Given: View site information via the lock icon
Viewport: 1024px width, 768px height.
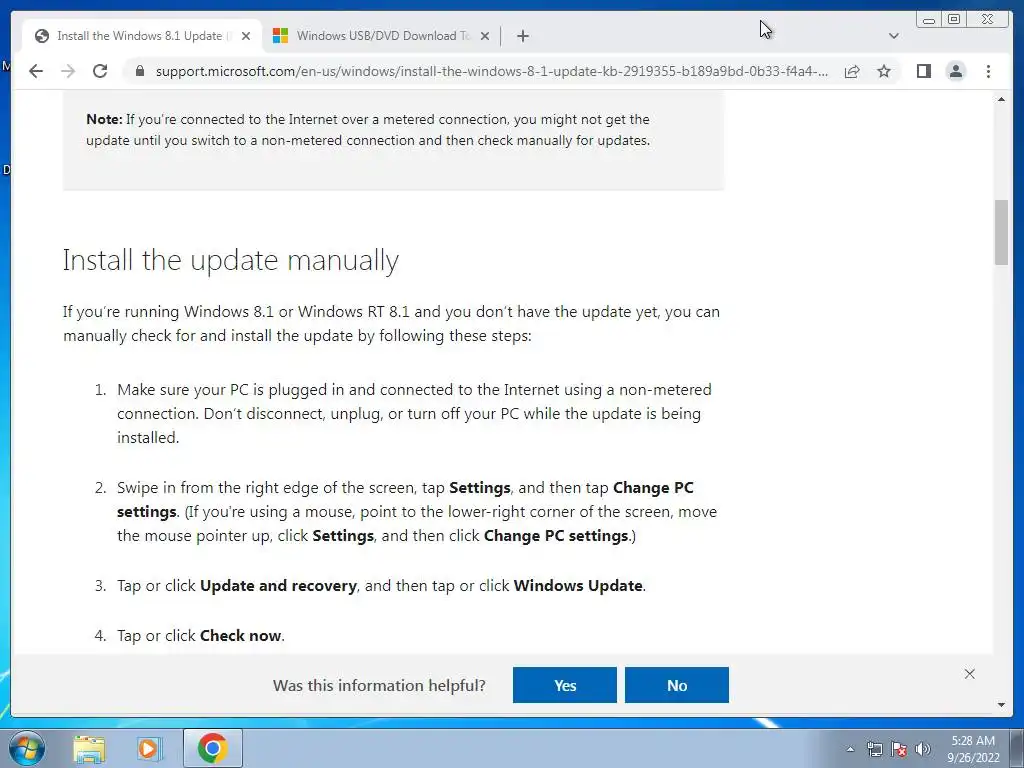Looking at the screenshot, I should pyautogui.click(x=140, y=71).
